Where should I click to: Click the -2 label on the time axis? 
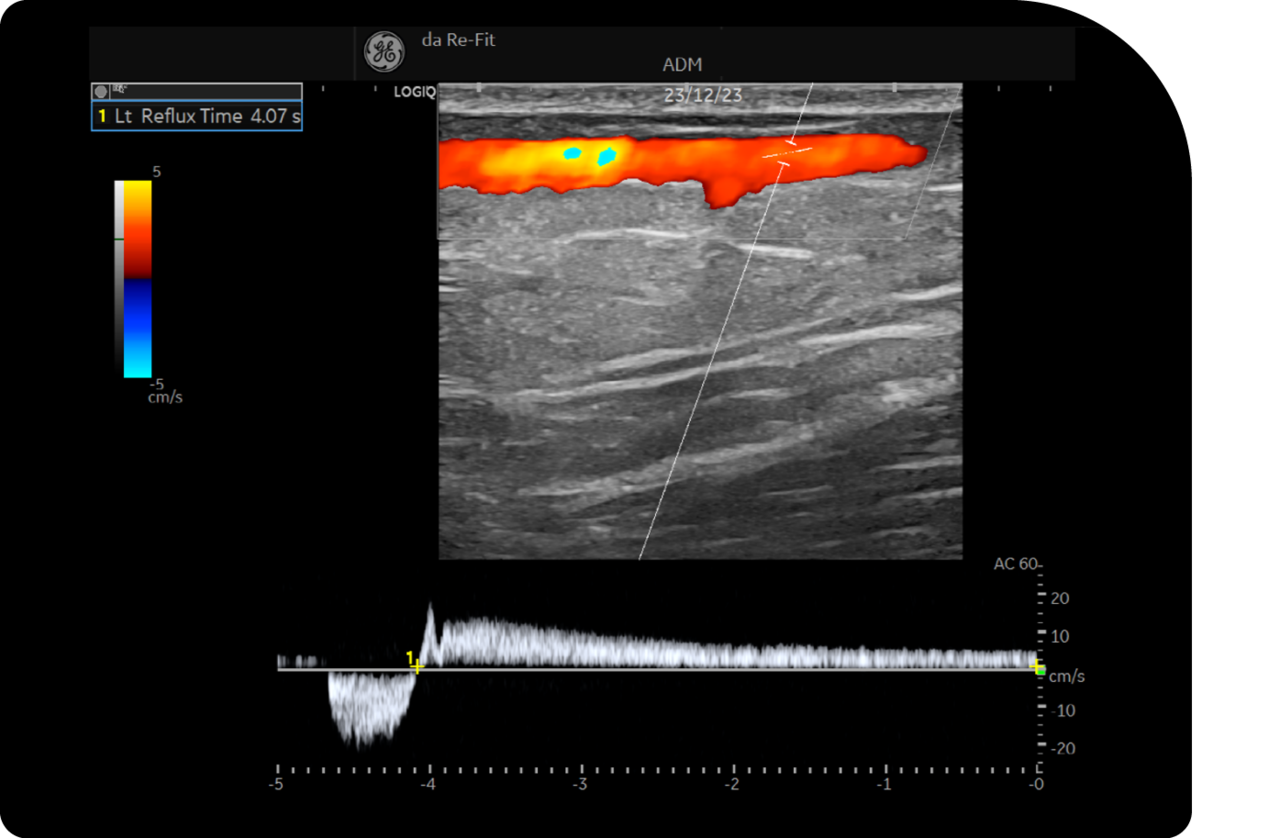pyautogui.click(x=732, y=785)
